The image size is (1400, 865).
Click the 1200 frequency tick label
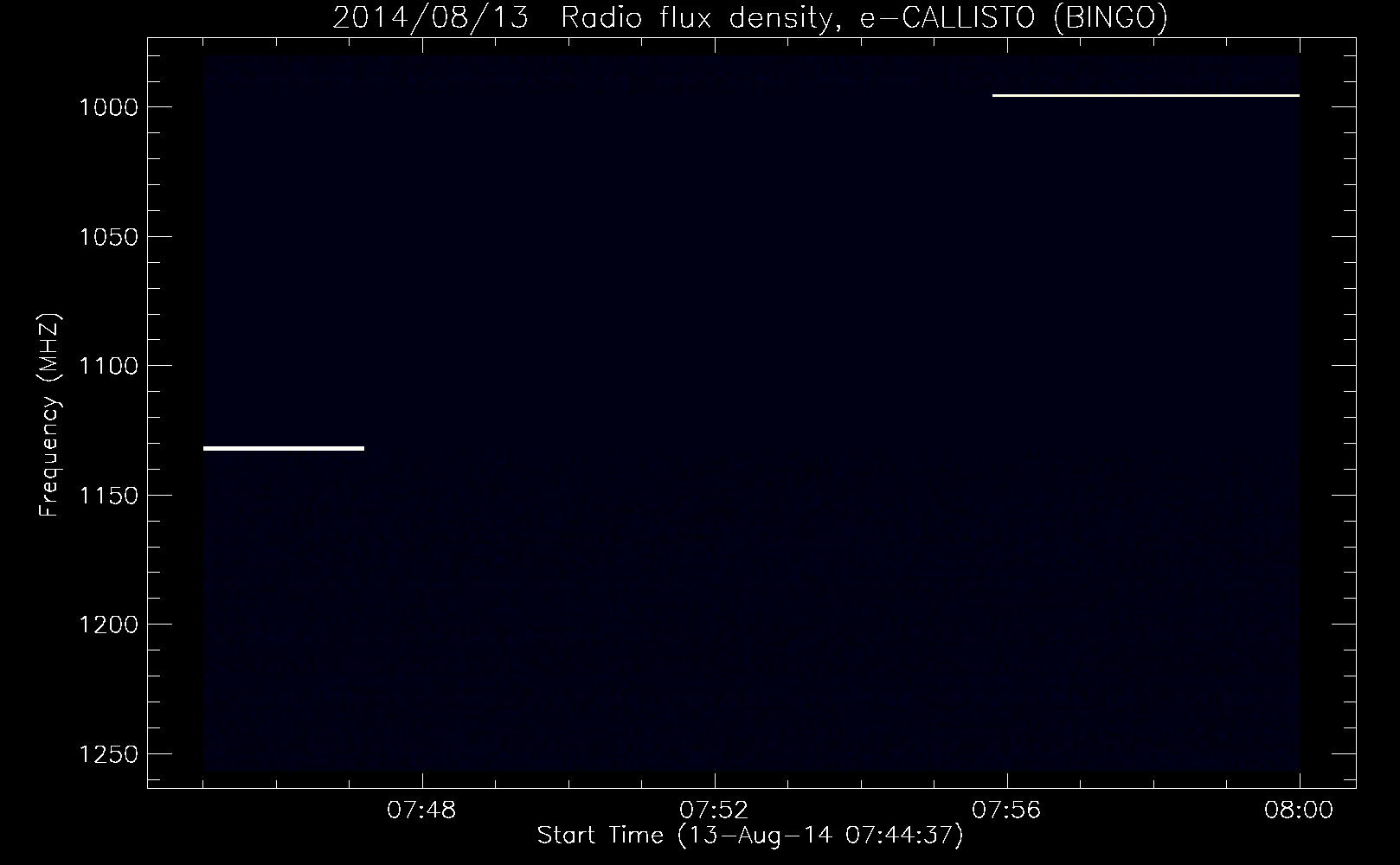click(x=109, y=624)
